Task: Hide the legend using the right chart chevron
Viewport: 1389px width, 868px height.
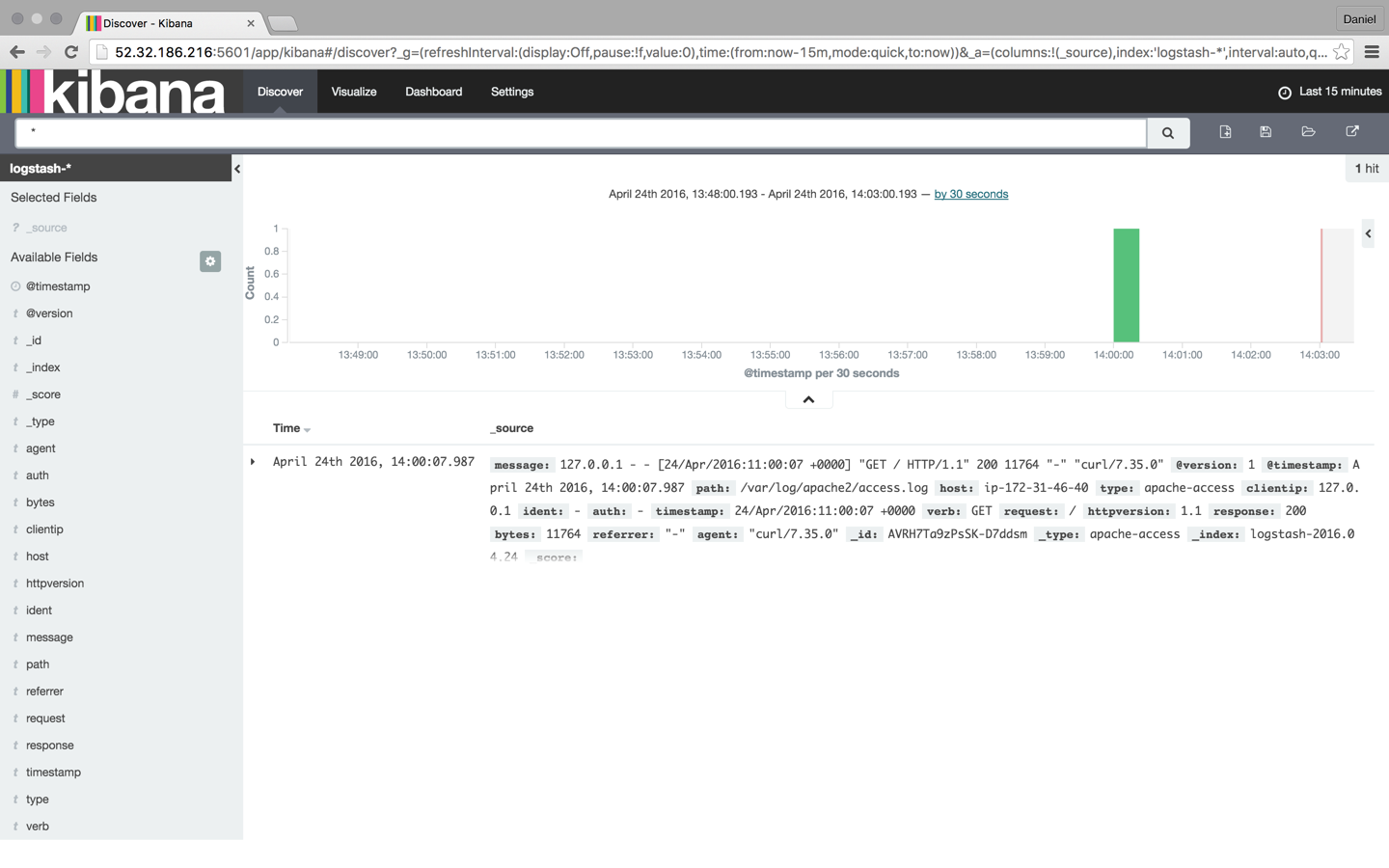Action: [1368, 233]
